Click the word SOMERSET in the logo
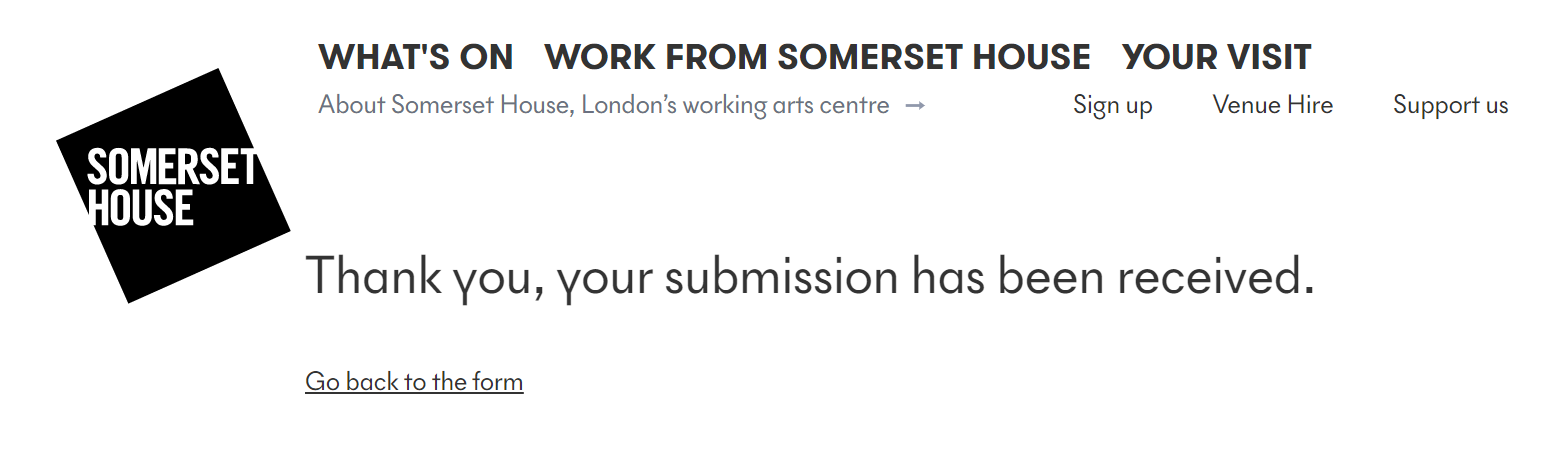Image resolution: width=1546 pixels, height=474 pixels. click(x=172, y=168)
